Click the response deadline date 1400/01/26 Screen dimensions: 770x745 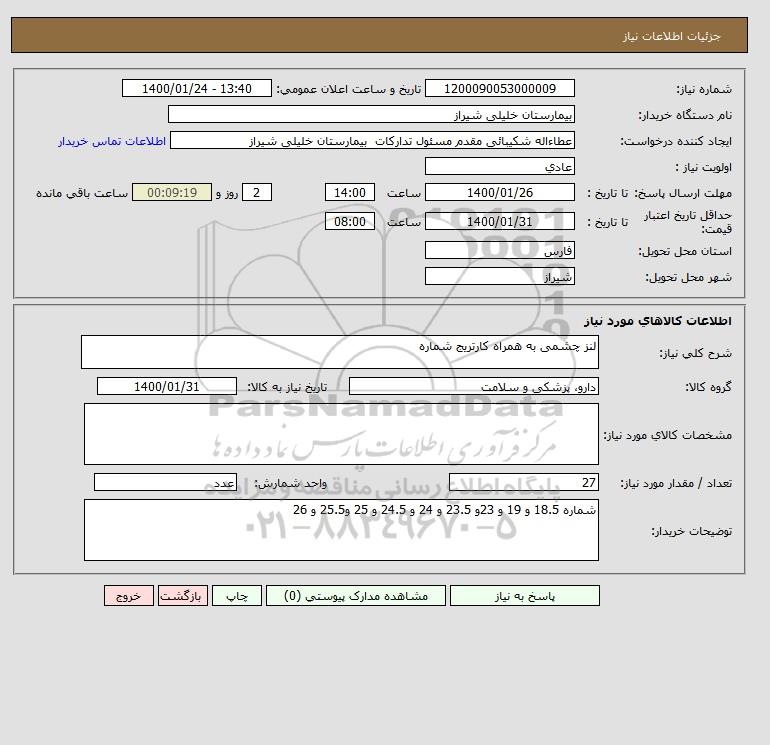(499, 193)
